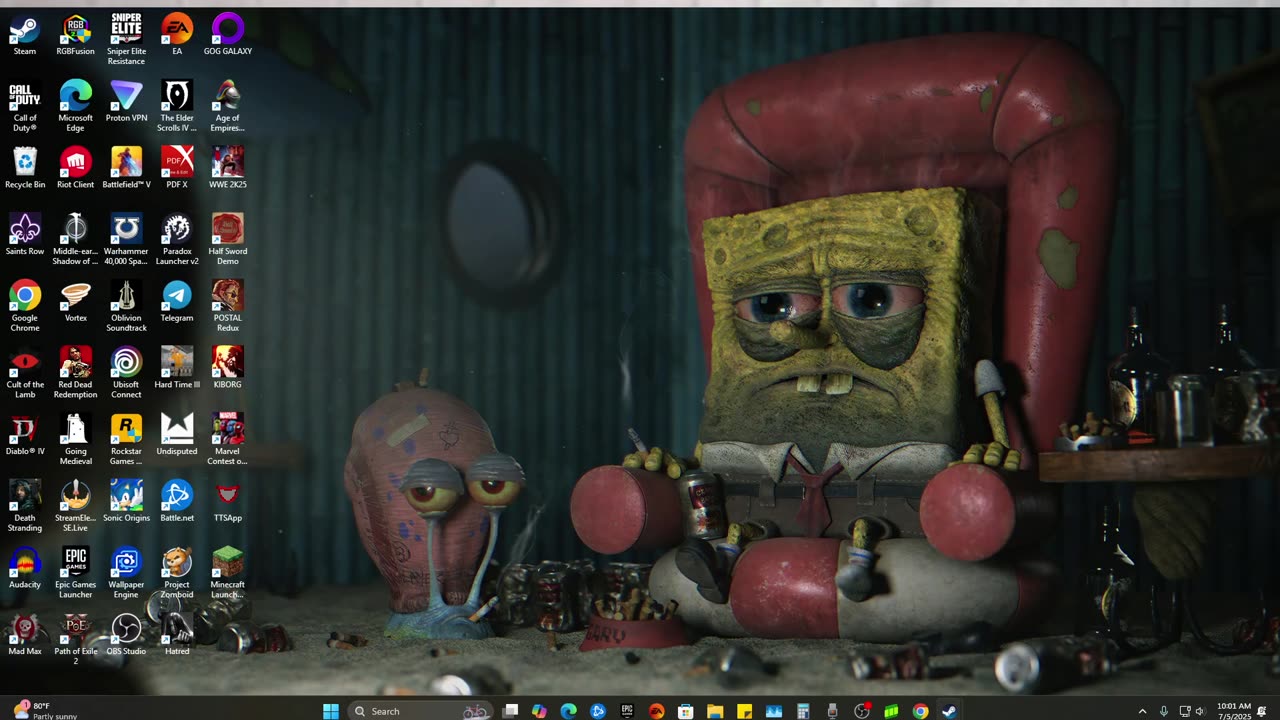
Task: Open Task View from the taskbar
Action: pos(510,711)
